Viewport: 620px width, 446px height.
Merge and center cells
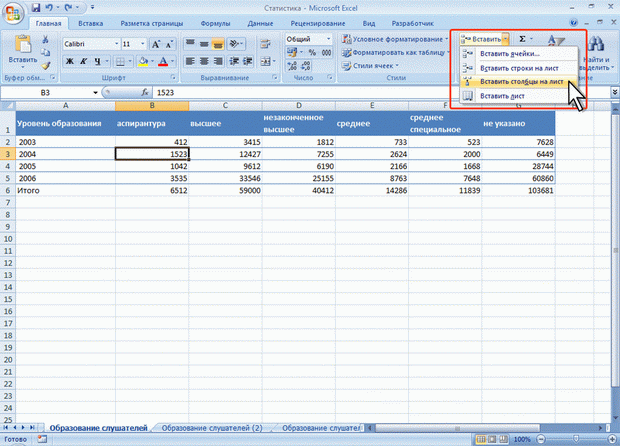pos(266,61)
